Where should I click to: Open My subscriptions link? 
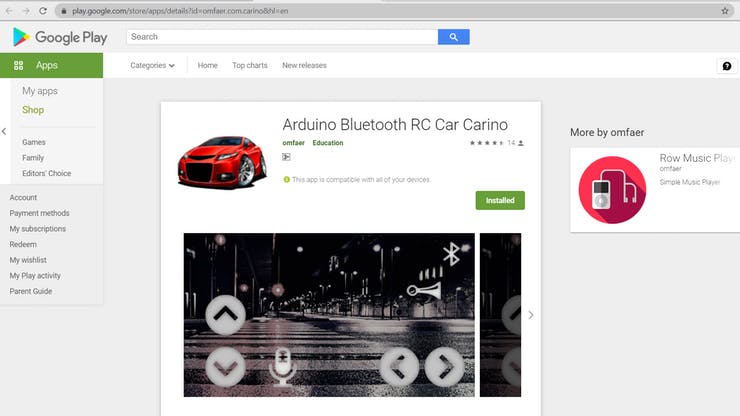(x=38, y=229)
